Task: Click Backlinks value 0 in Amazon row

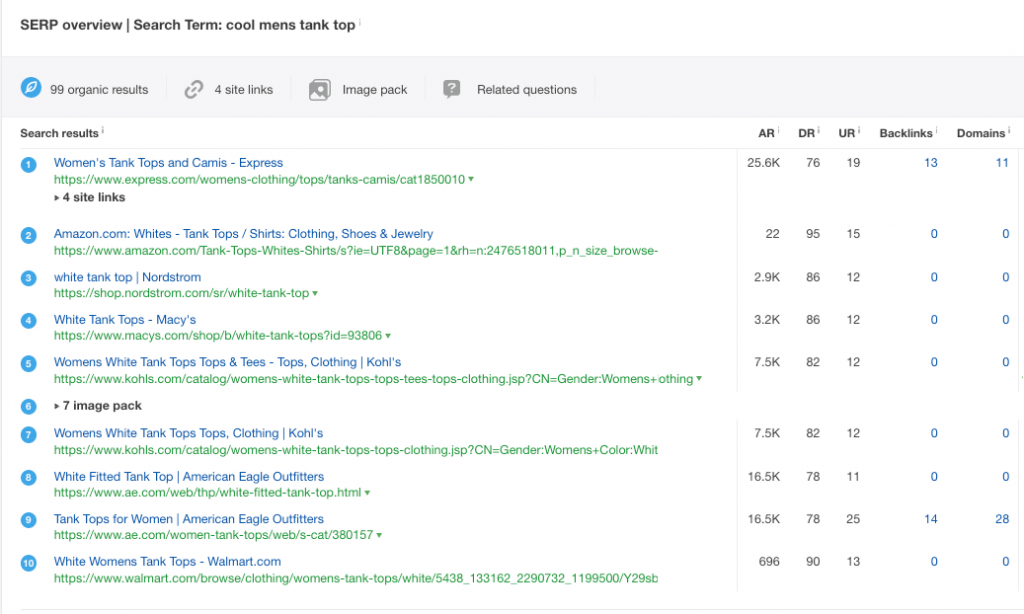Action: coord(934,234)
